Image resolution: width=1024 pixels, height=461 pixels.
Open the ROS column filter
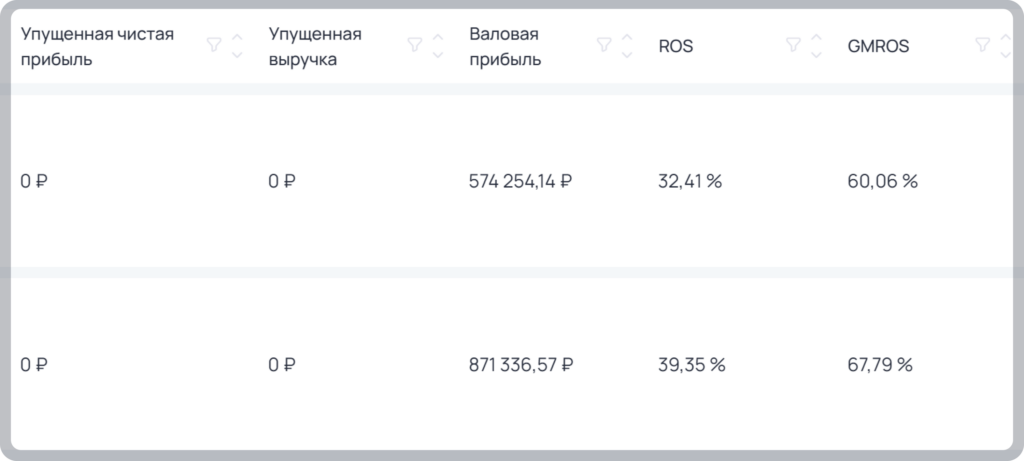click(793, 45)
